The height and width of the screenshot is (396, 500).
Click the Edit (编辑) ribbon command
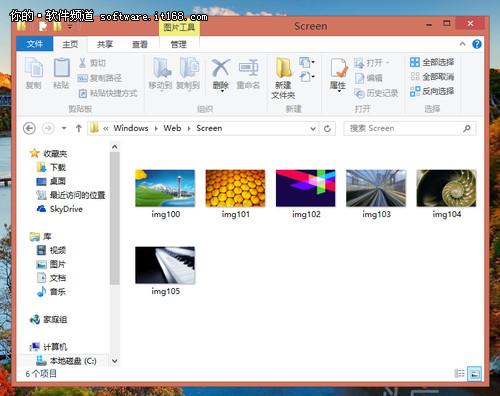(368, 78)
